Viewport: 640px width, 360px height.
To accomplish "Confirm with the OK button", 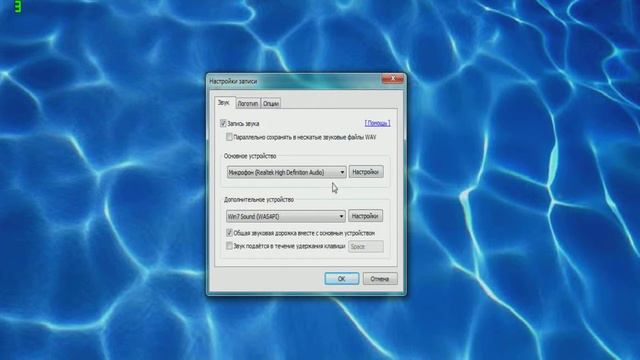I will 342,279.
